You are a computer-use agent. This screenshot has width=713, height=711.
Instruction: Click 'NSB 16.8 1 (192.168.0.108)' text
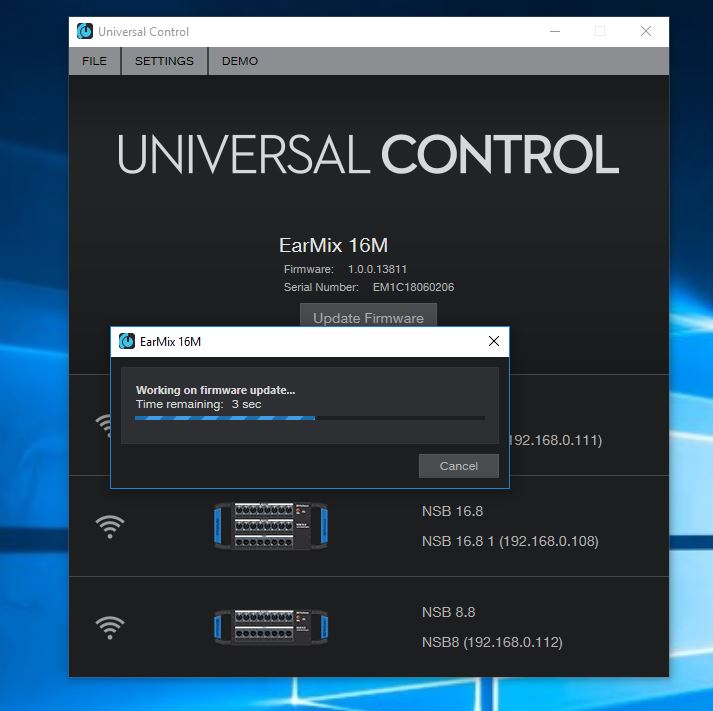tap(510, 541)
